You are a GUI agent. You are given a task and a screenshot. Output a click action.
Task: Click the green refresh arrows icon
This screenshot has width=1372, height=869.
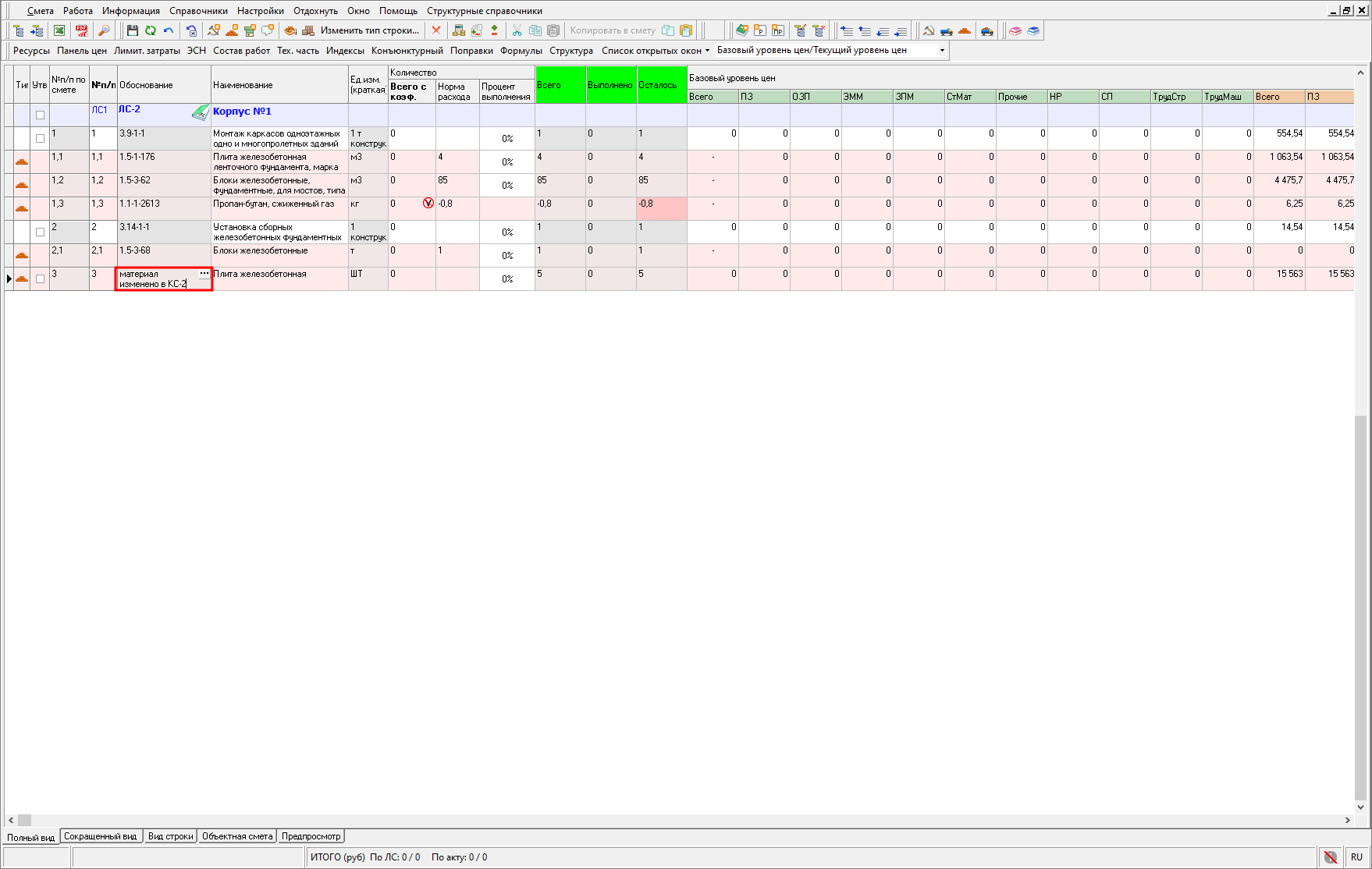[150, 30]
